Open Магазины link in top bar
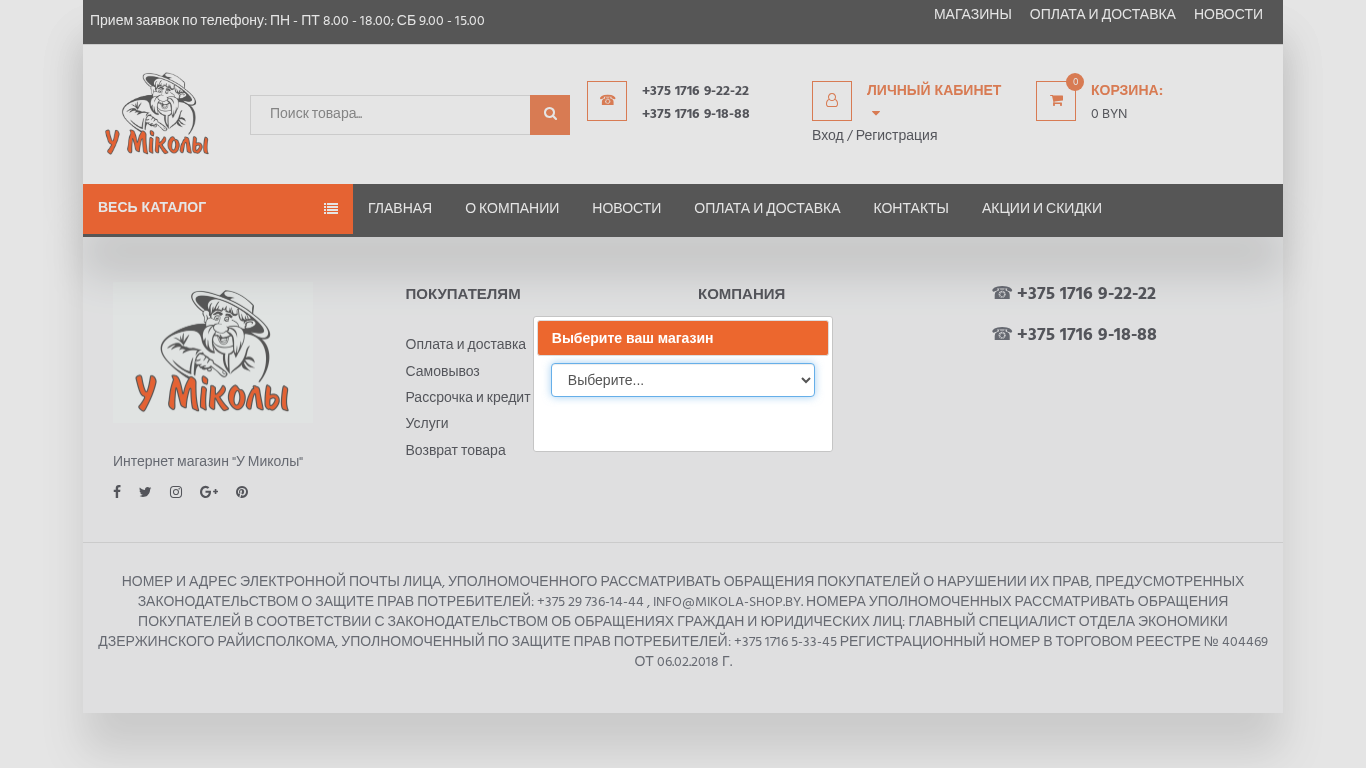This screenshot has height=768, width=1366. coord(973,14)
